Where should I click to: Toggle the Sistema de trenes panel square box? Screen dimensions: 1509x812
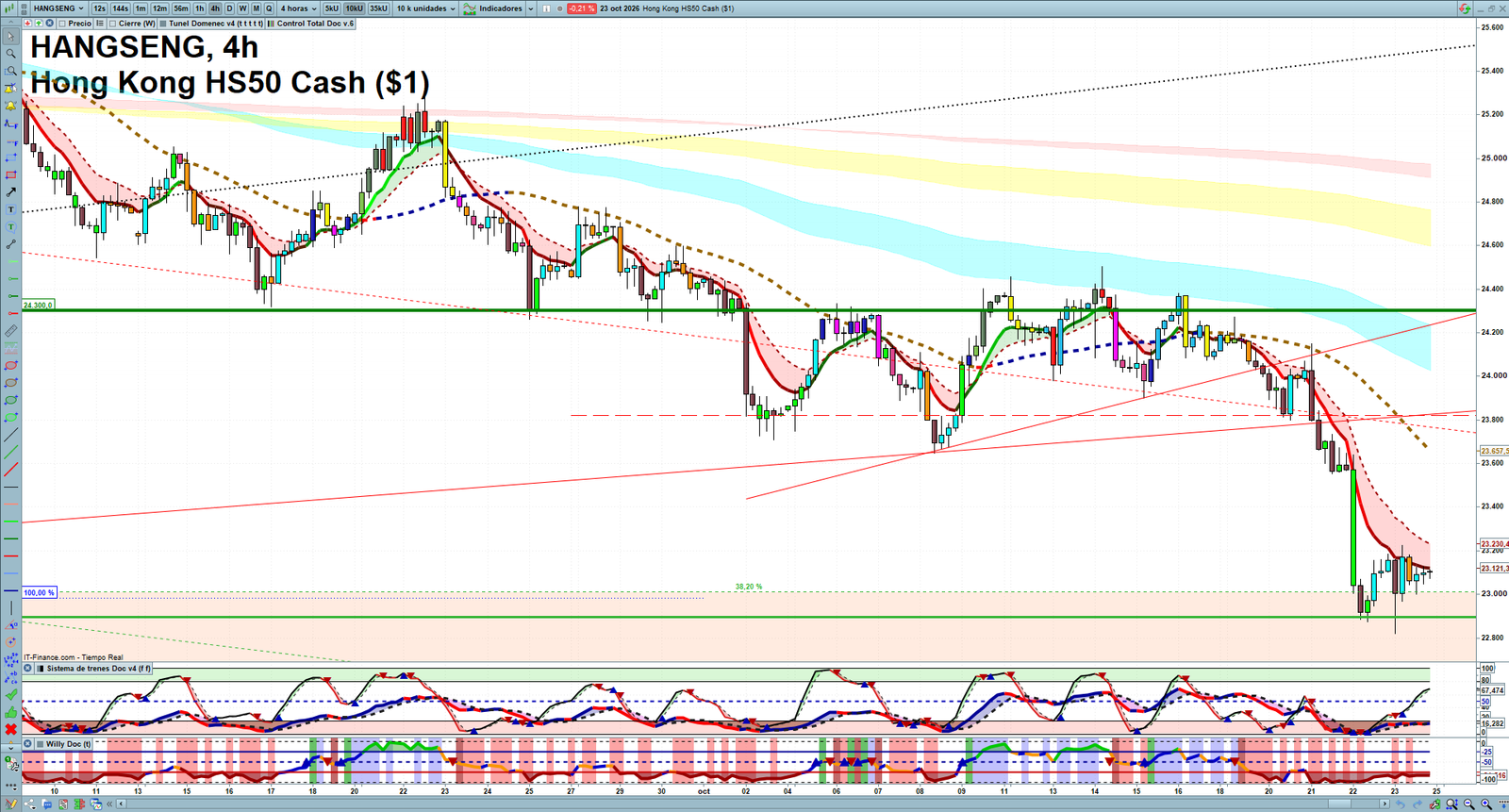click(x=40, y=669)
